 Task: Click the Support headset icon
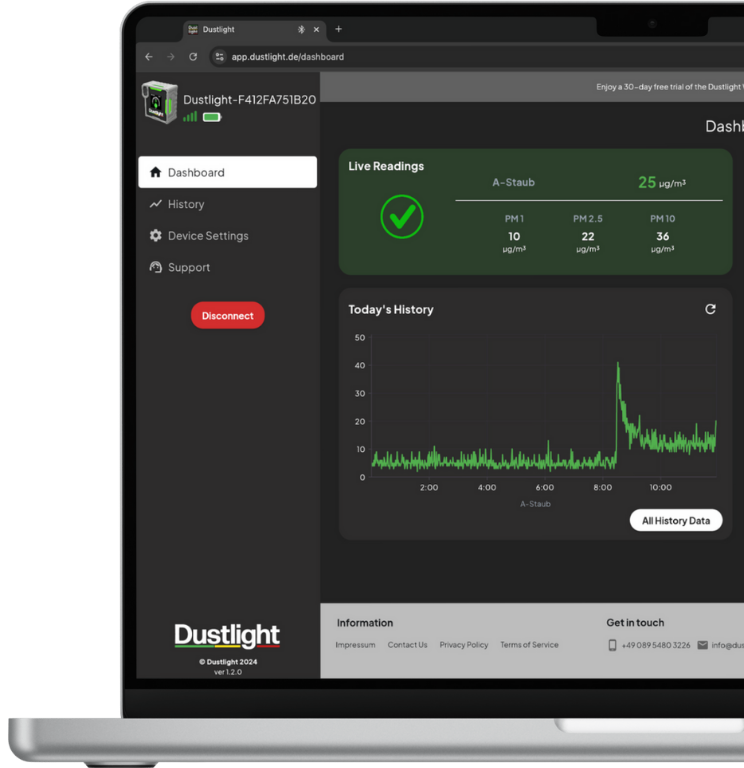coord(155,267)
